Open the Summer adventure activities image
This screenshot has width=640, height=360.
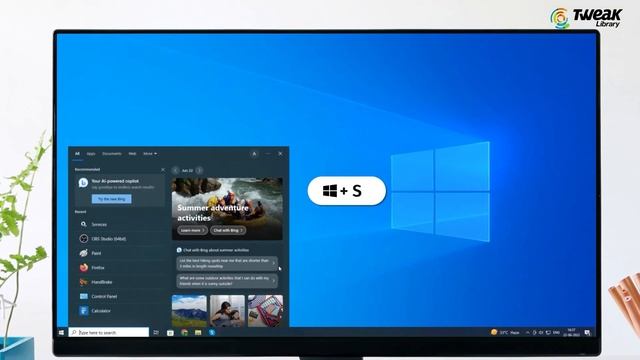(x=227, y=209)
